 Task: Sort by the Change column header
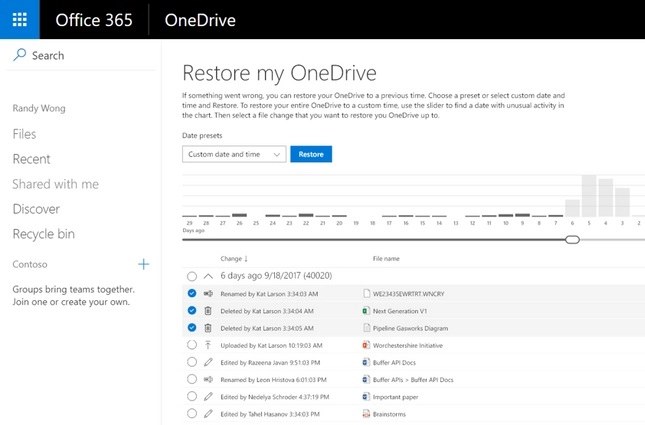pos(234,258)
